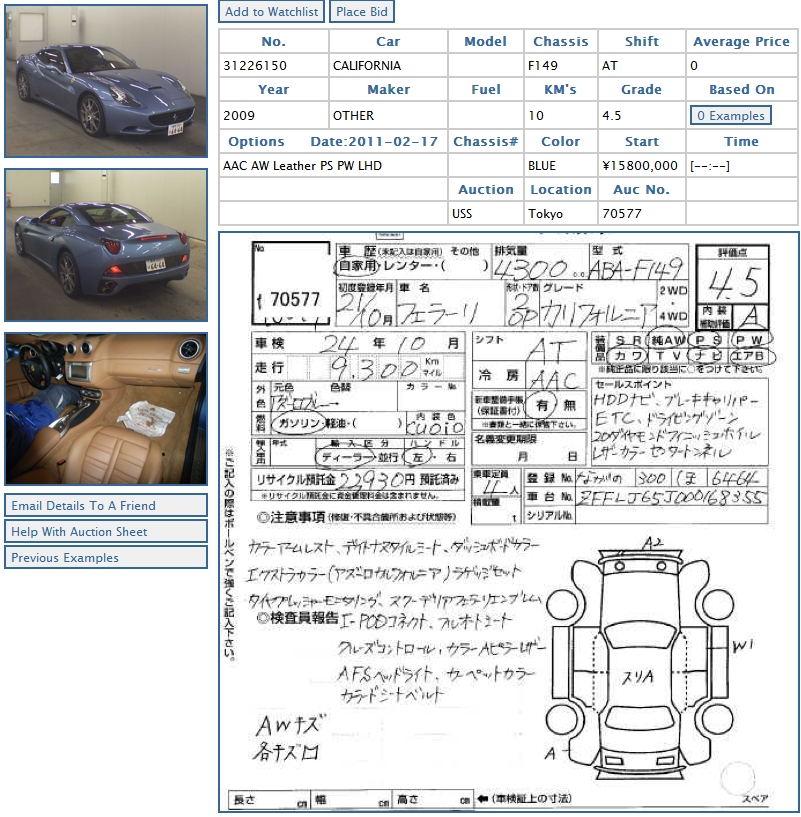This screenshot has width=801, height=817.
Task: Select the location value Tokyo
Action: tap(546, 214)
